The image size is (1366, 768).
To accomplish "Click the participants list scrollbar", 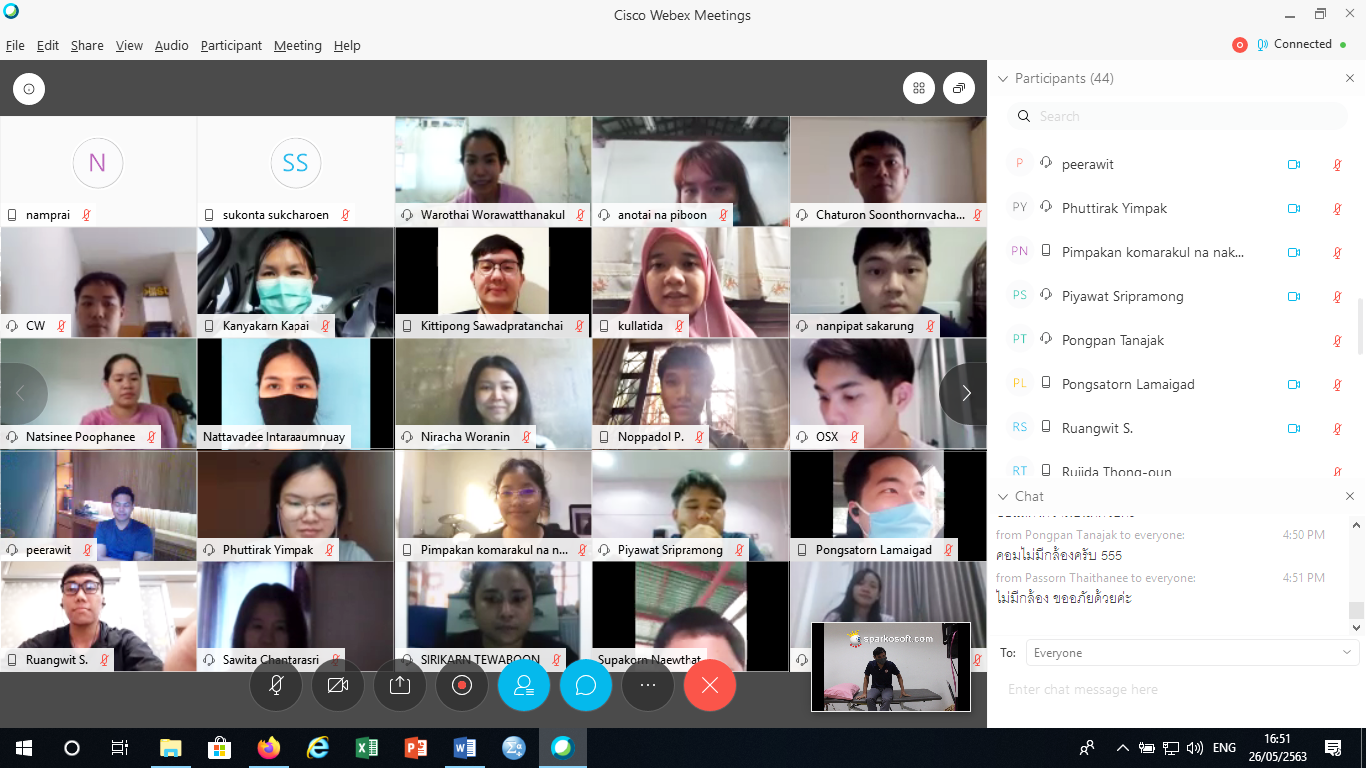I will point(1357,325).
